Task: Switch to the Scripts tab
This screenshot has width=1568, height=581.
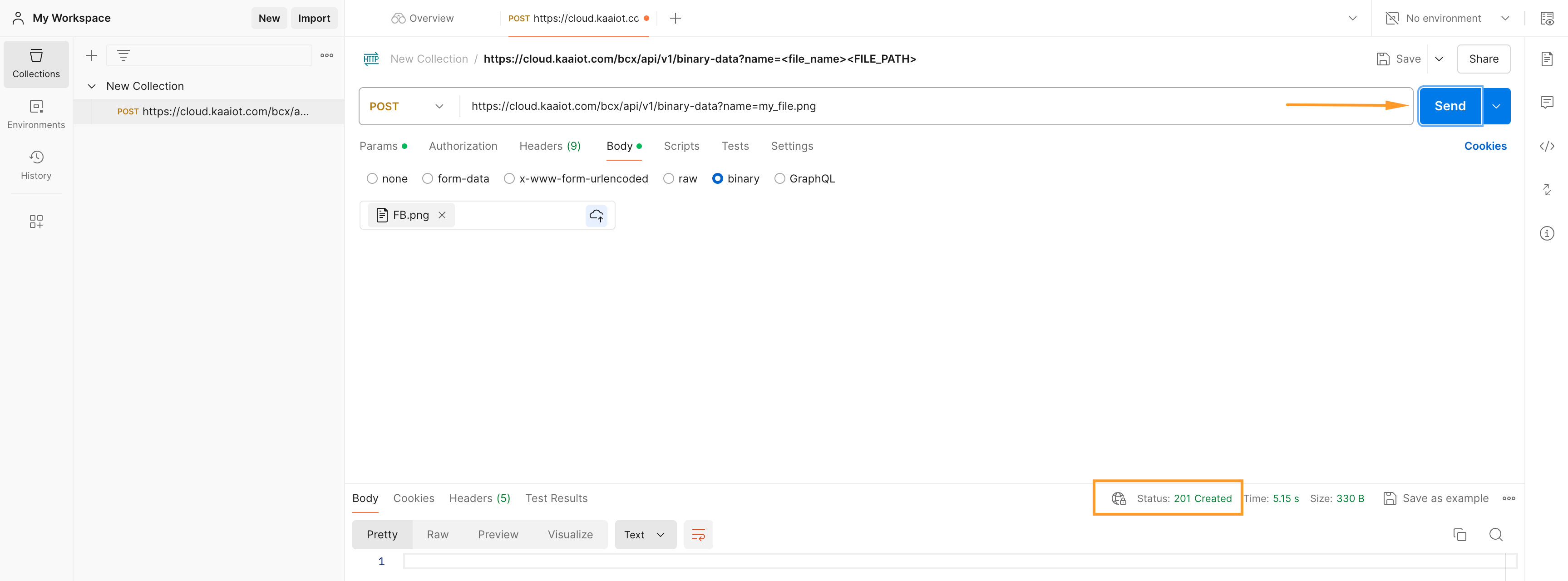Action: pos(681,146)
